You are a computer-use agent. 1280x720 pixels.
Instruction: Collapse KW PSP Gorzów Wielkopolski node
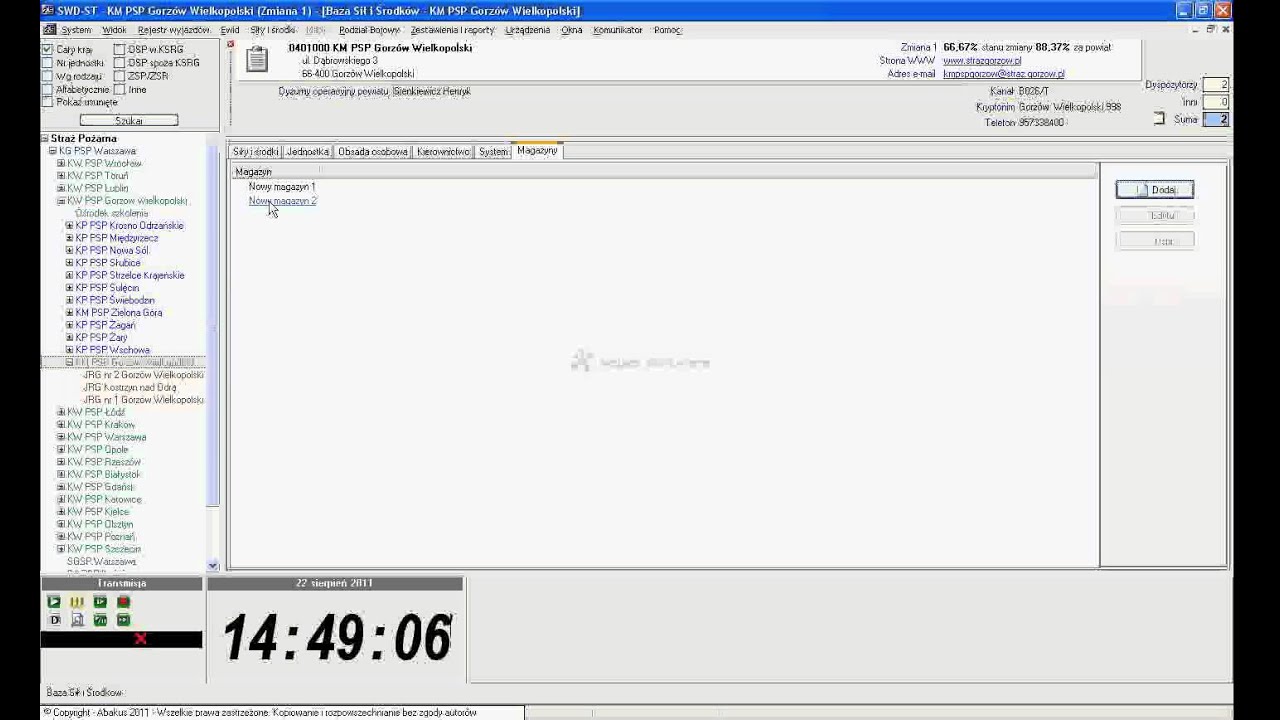click(x=61, y=201)
